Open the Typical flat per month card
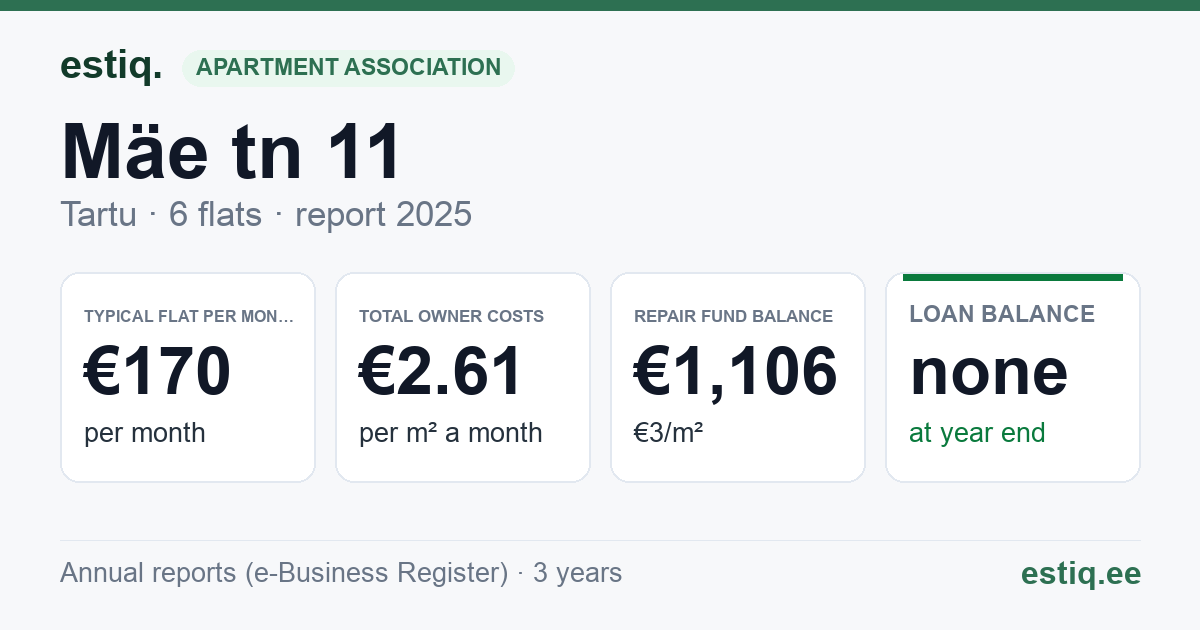 click(188, 377)
